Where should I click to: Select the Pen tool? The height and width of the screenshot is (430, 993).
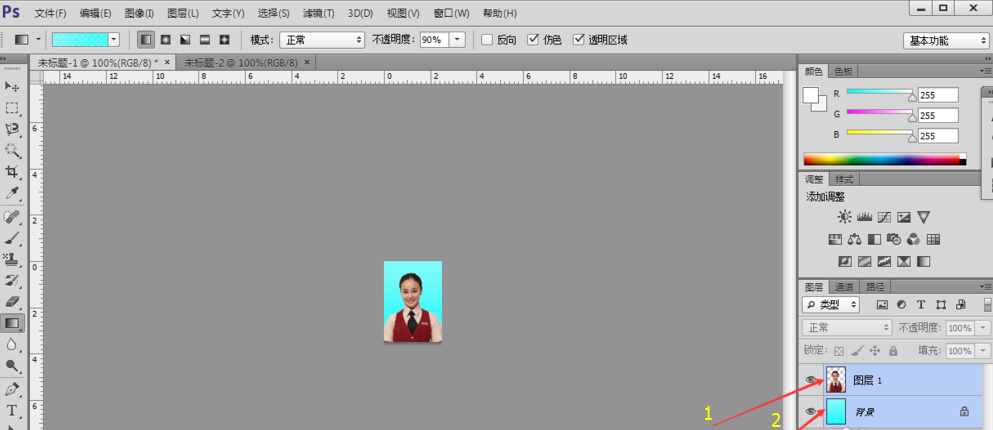point(12,388)
